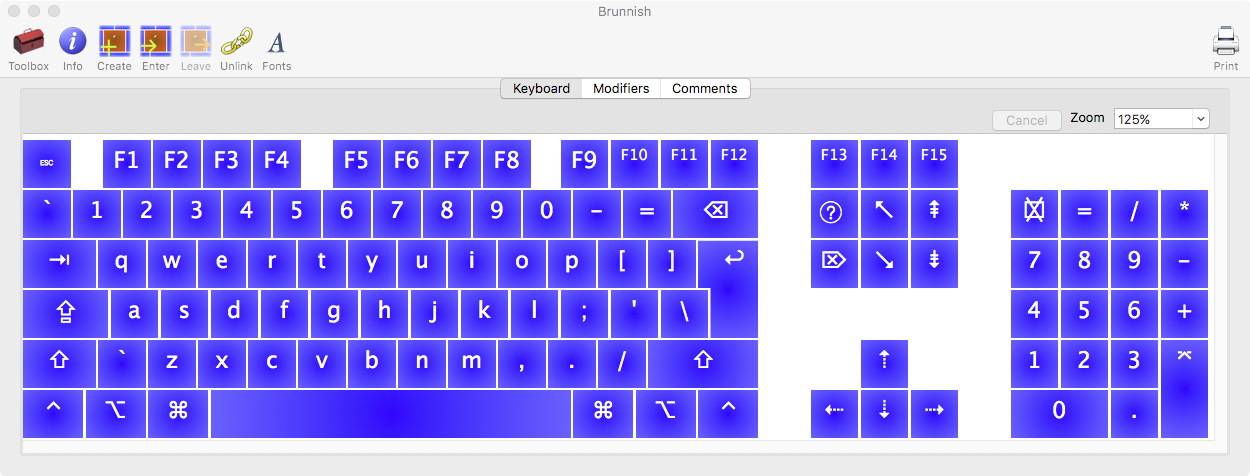Screen dimensions: 1250x476
Task: Click the Help key with question mark
Action: pyautogui.click(x=833, y=213)
